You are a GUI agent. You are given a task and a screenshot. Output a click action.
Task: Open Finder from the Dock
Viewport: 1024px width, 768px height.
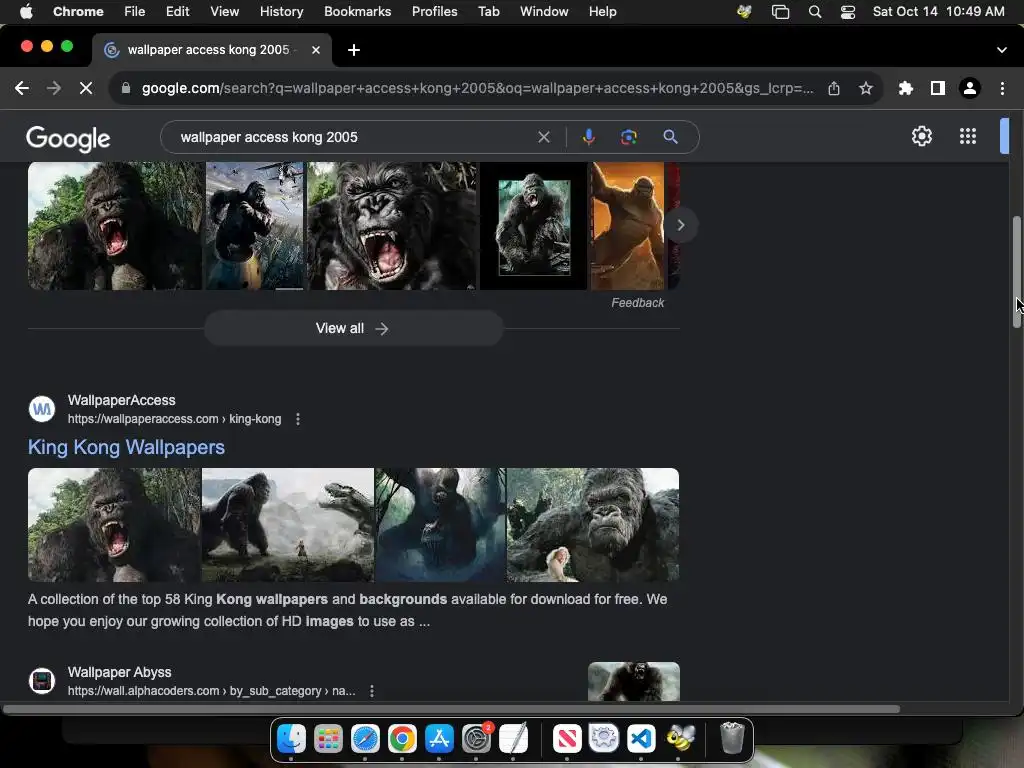[291, 739]
